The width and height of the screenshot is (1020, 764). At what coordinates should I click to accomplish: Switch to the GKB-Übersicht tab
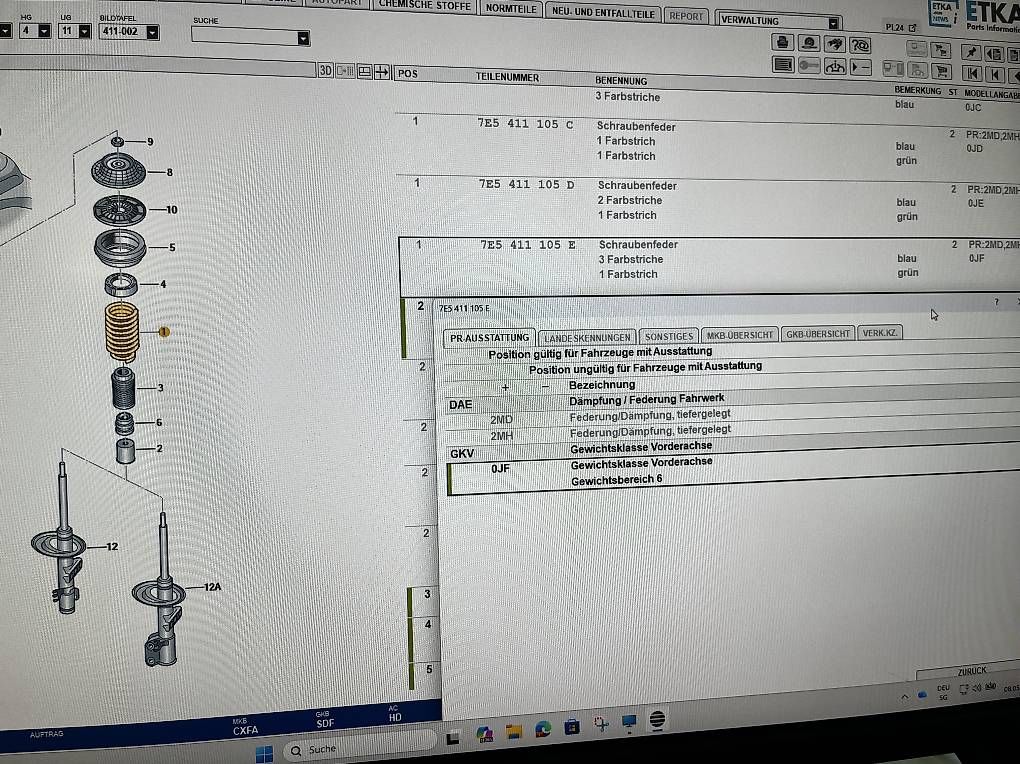818,333
